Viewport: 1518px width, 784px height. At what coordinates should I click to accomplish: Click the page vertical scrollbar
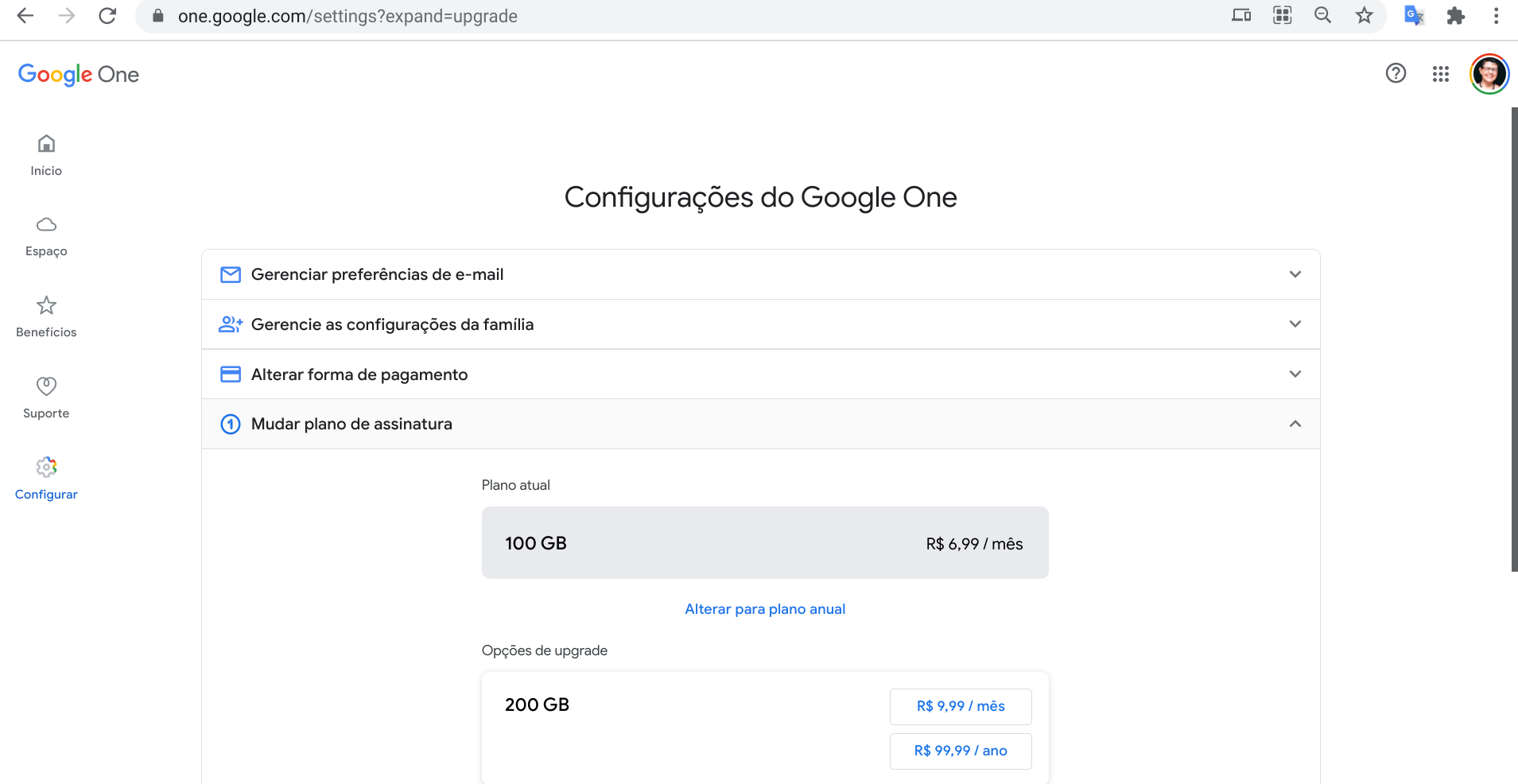[1514, 339]
